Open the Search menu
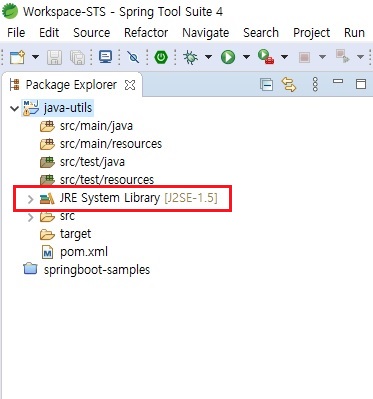The height and width of the screenshot is (399, 373). tap(261, 33)
